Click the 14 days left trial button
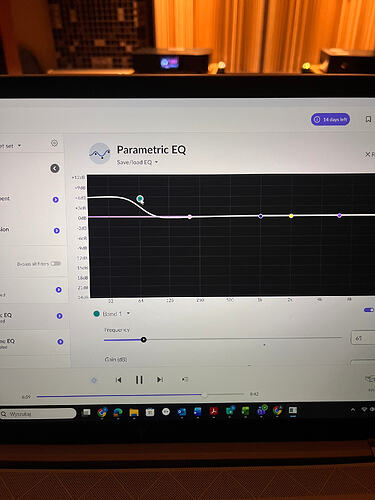The image size is (375, 500). (330, 119)
